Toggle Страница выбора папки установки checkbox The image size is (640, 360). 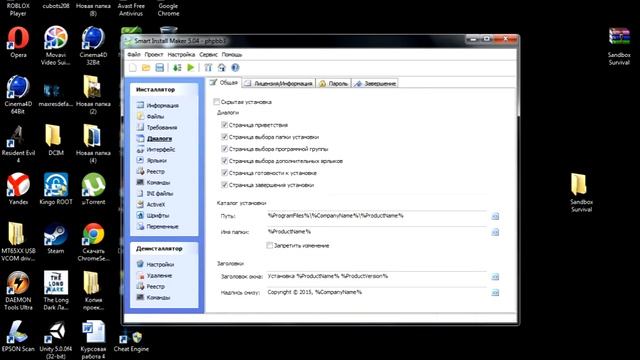tap(224, 137)
